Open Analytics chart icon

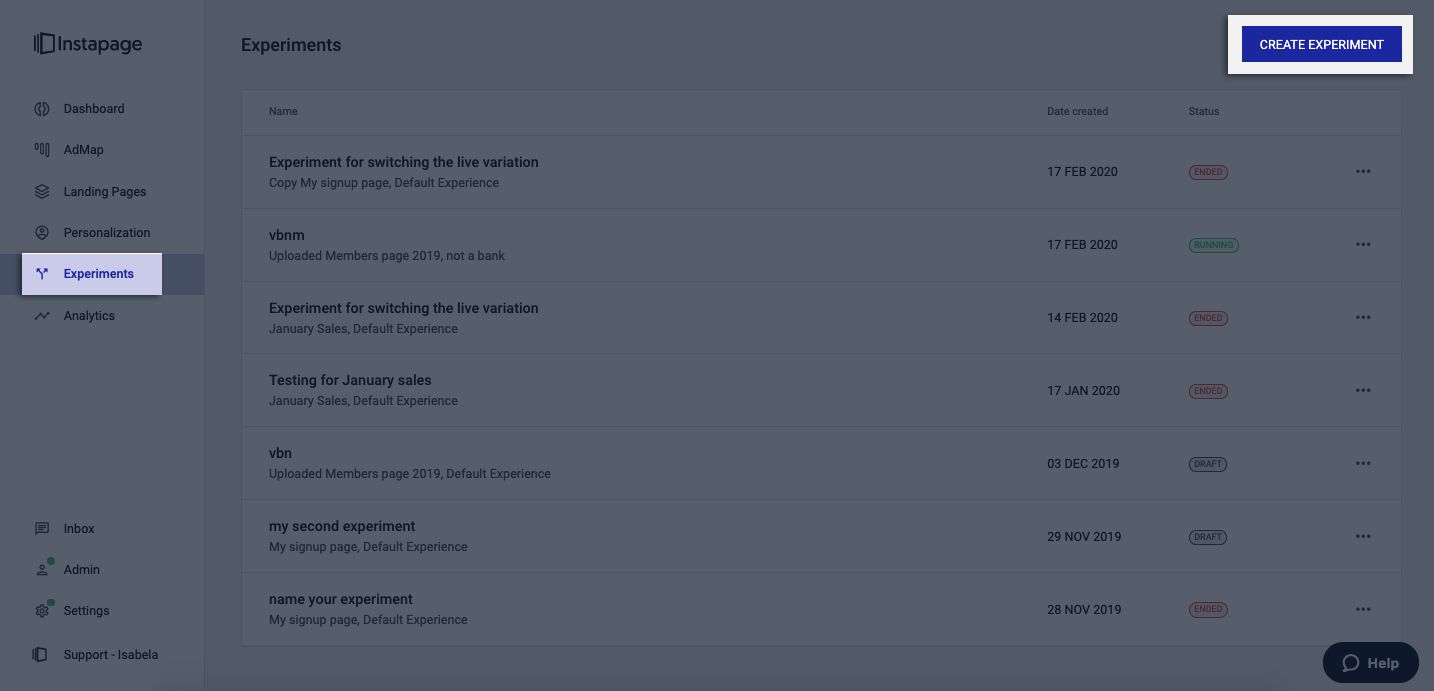point(42,316)
